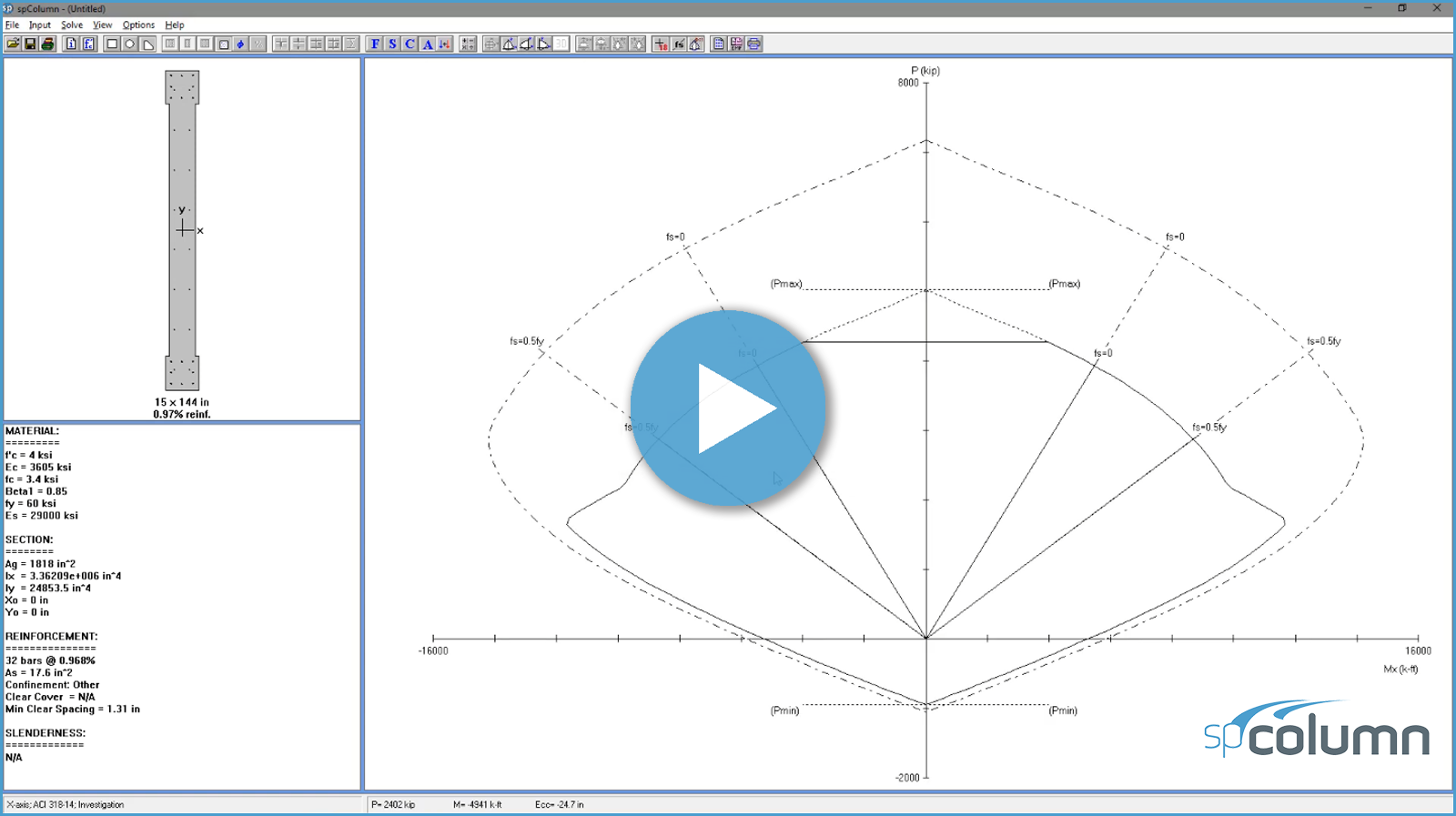The width and height of the screenshot is (1456, 816).
Task: Click the 'Ag = 1818 in^2' line
Action: [x=41, y=564]
